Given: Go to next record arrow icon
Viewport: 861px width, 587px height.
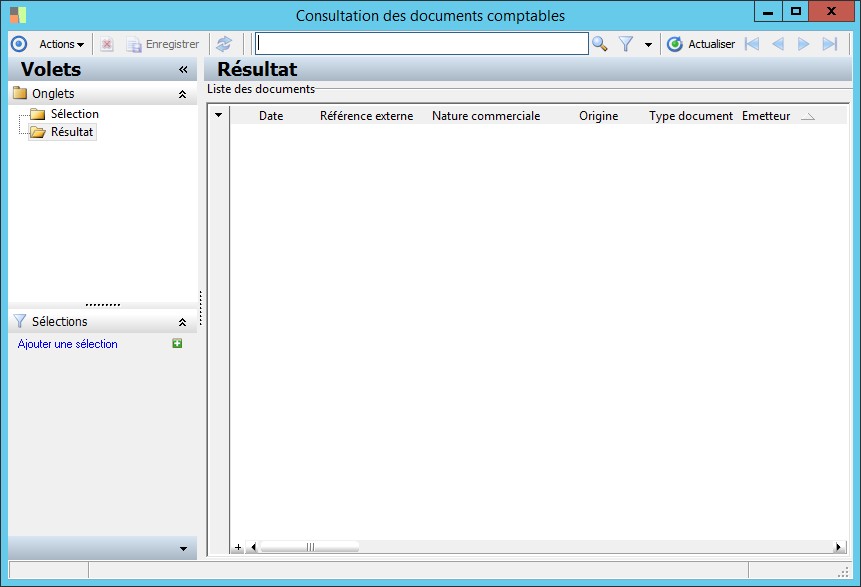Looking at the screenshot, I should coord(803,44).
